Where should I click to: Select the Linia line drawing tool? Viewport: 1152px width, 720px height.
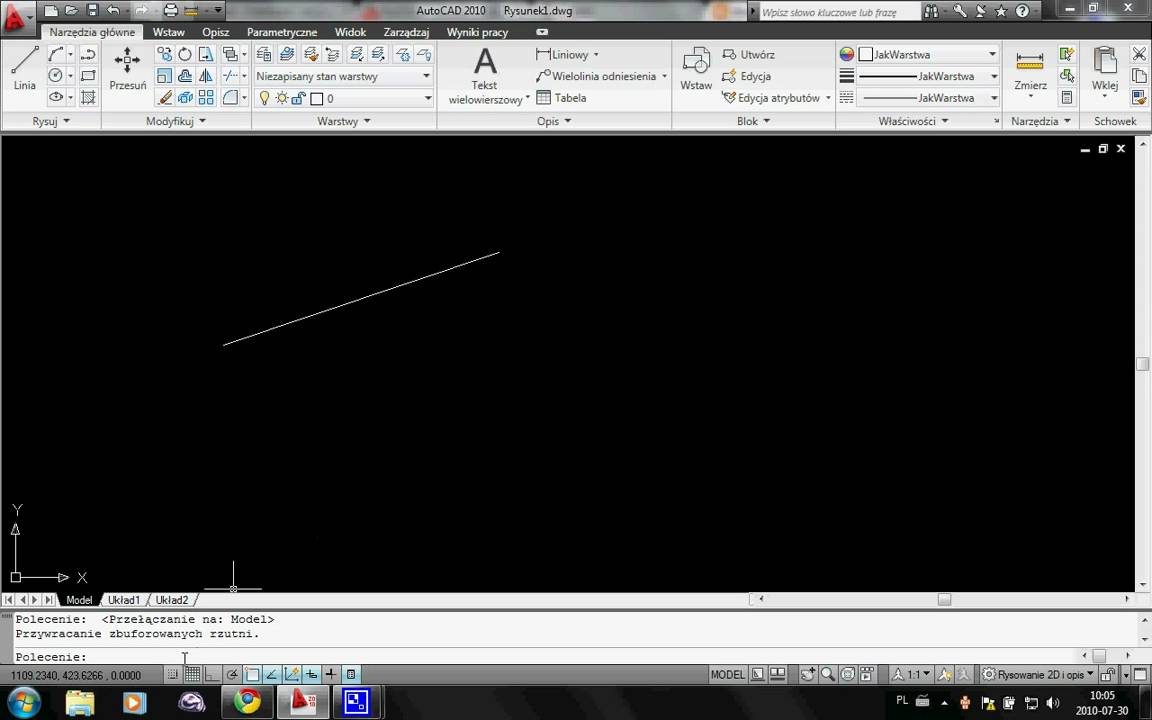24,68
